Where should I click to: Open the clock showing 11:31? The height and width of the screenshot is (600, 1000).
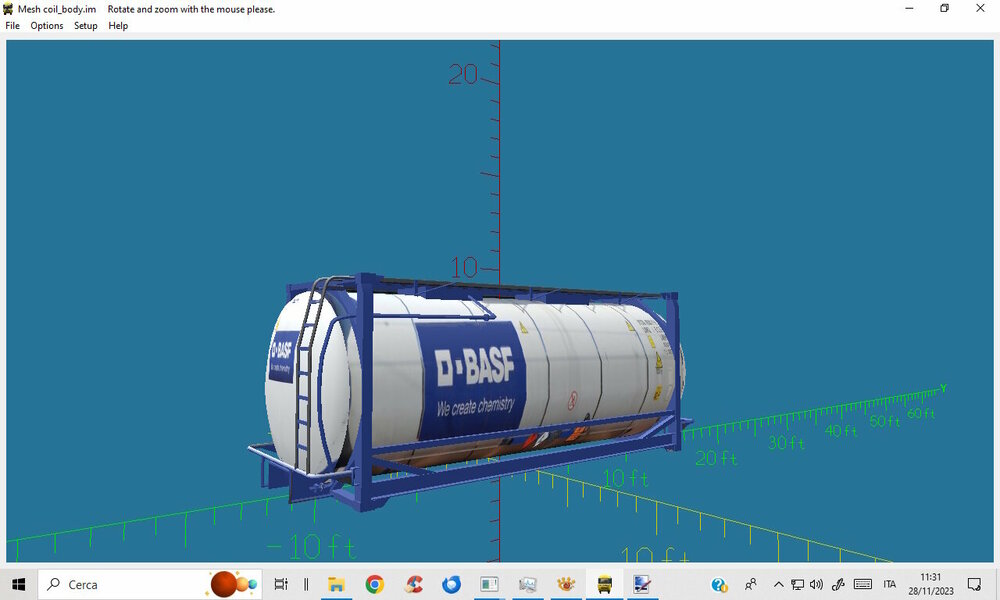[x=931, y=584]
